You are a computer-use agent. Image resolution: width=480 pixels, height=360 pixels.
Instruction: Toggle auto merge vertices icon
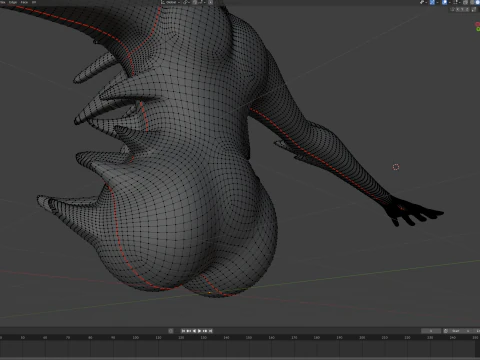coord(474,9)
